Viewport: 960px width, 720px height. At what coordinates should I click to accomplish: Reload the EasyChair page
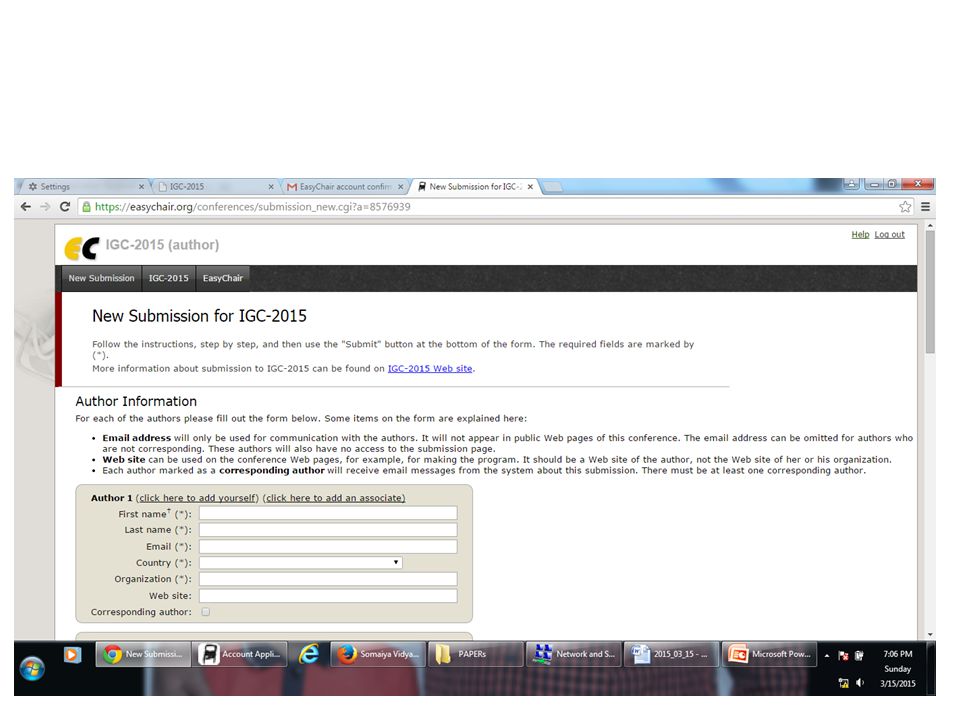[65, 207]
